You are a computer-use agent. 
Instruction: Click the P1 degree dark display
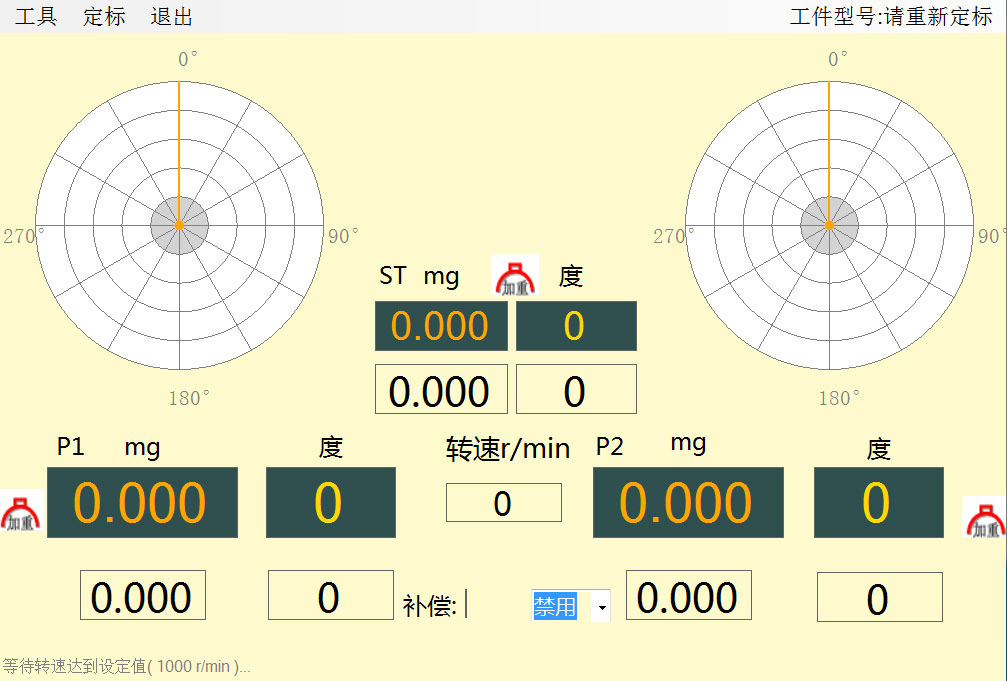[330, 502]
